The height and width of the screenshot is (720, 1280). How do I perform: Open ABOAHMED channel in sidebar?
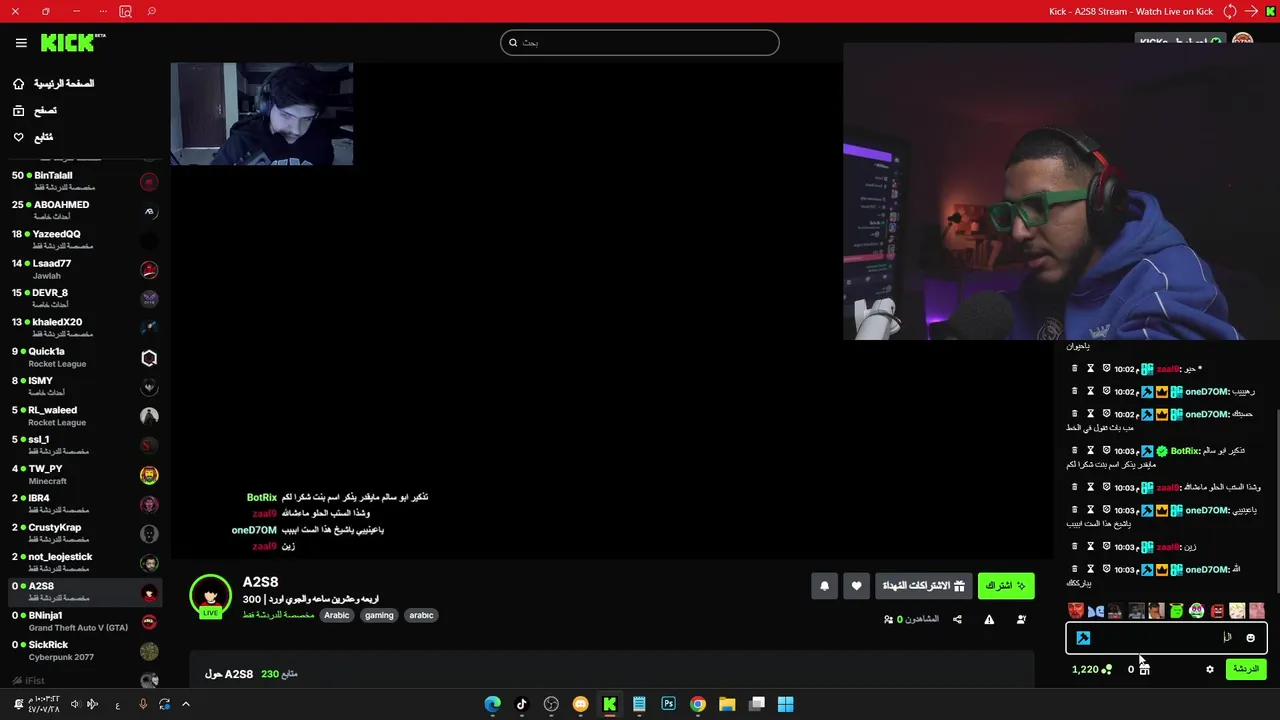pos(84,210)
